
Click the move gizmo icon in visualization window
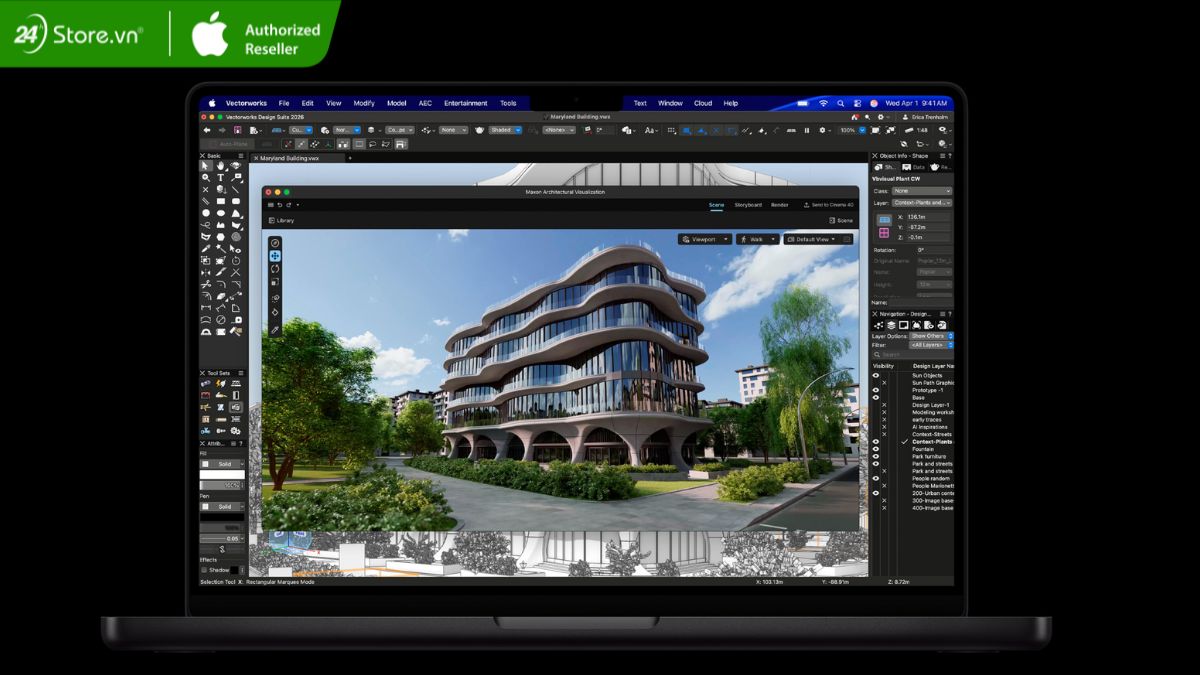(275, 256)
